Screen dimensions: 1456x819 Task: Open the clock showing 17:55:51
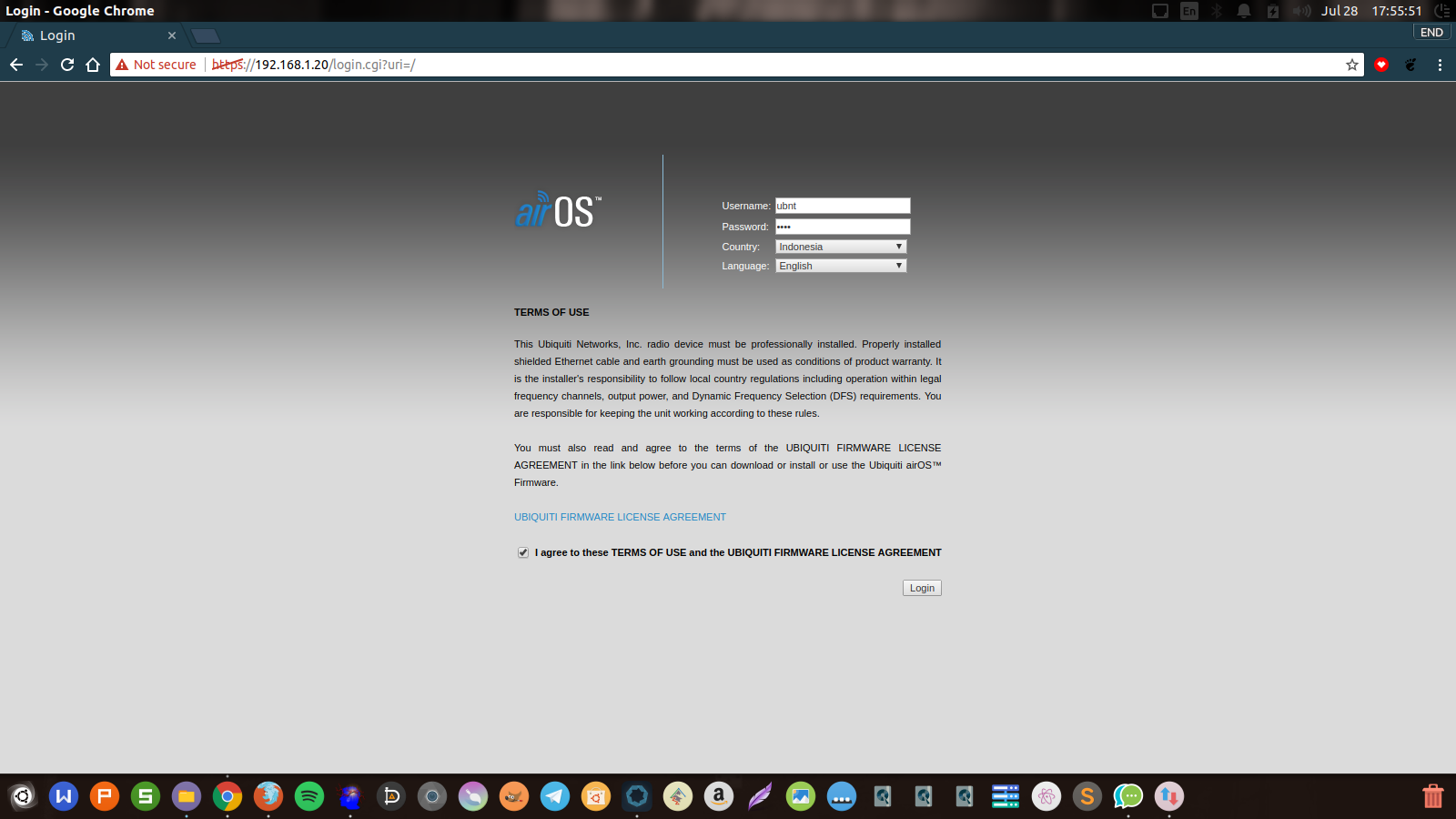tap(1397, 11)
